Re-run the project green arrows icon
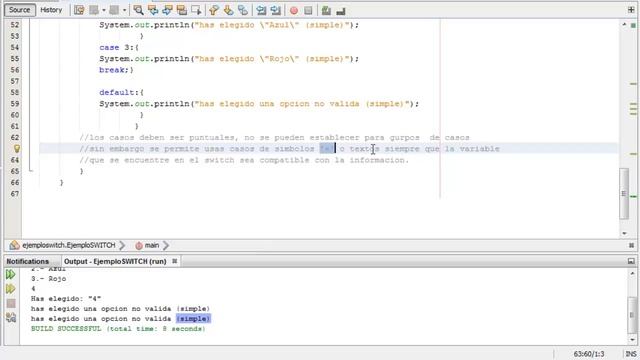 [11, 274]
